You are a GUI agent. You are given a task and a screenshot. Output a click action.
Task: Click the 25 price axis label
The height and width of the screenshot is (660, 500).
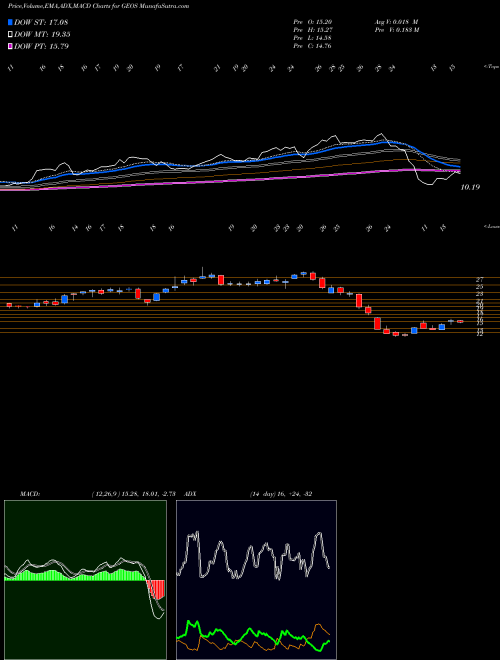click(x=479, y=287)
